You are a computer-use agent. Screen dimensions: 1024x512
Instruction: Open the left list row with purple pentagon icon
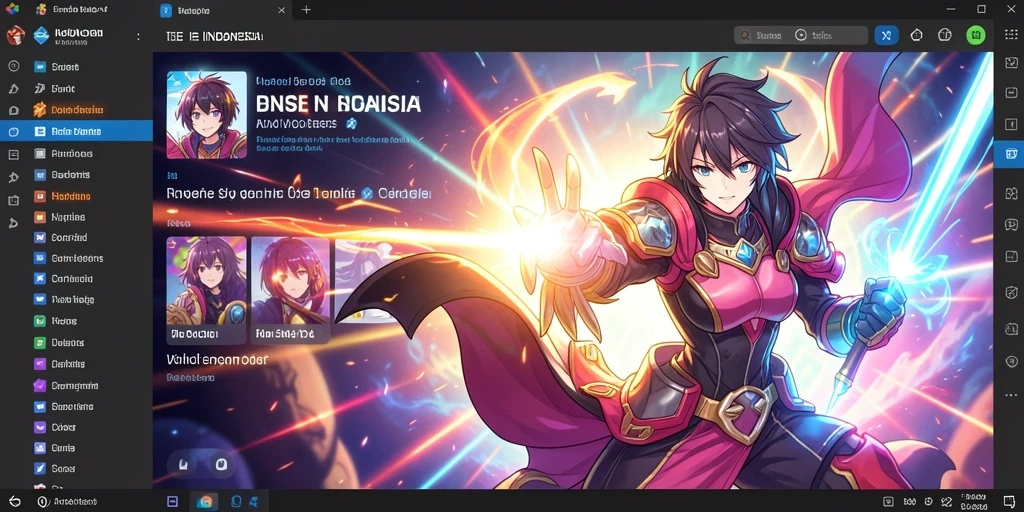click(76, 385)
